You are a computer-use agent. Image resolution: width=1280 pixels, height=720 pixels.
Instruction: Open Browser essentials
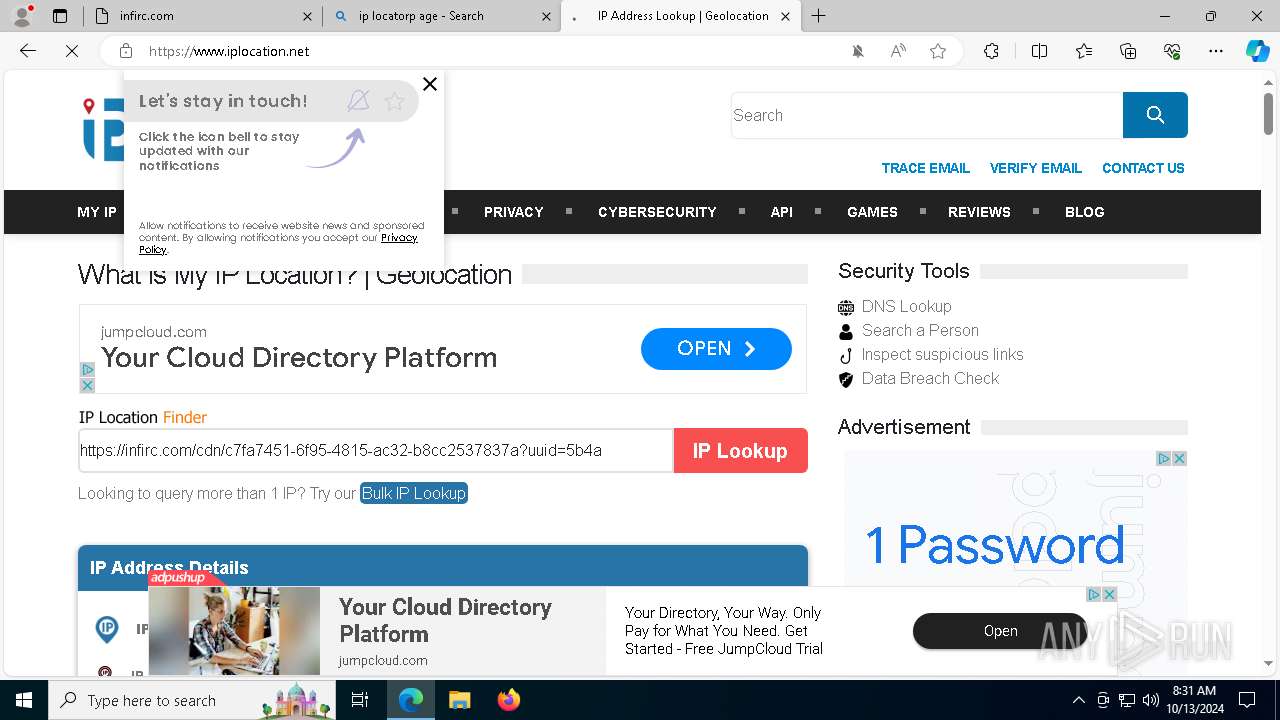[1172, 51]
